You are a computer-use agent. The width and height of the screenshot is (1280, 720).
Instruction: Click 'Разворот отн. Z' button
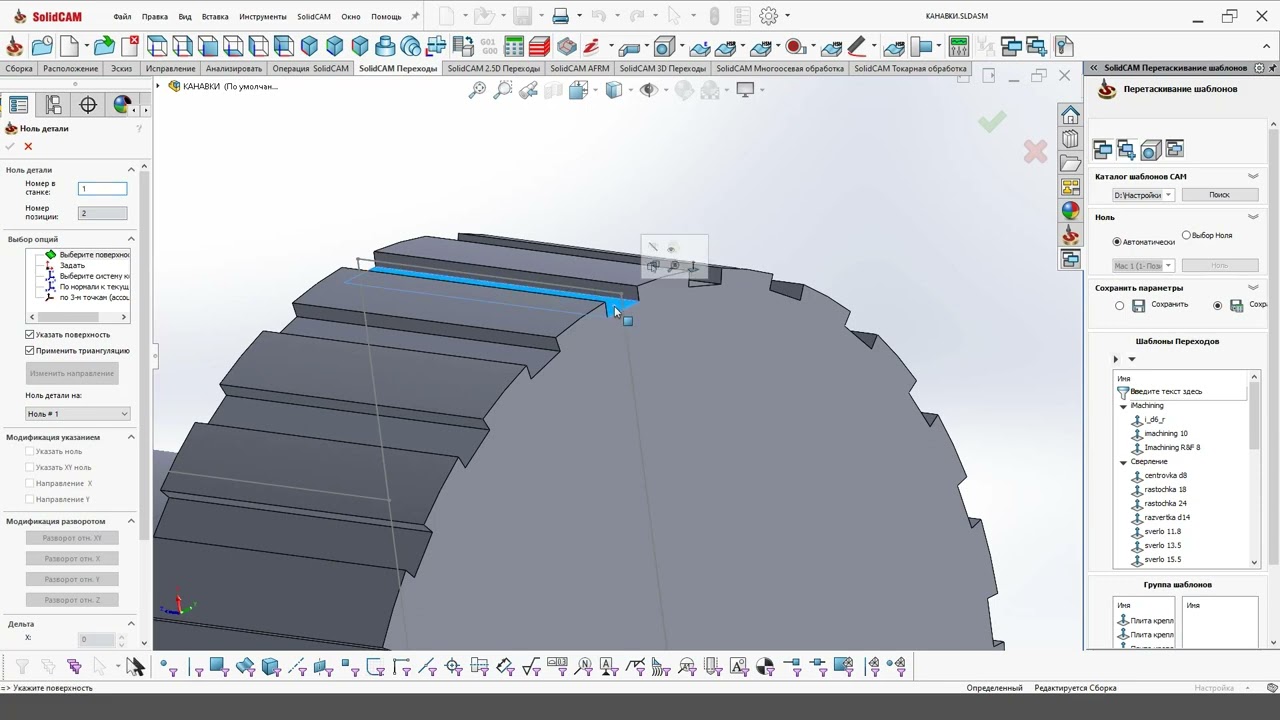click(x=72, y=600)
